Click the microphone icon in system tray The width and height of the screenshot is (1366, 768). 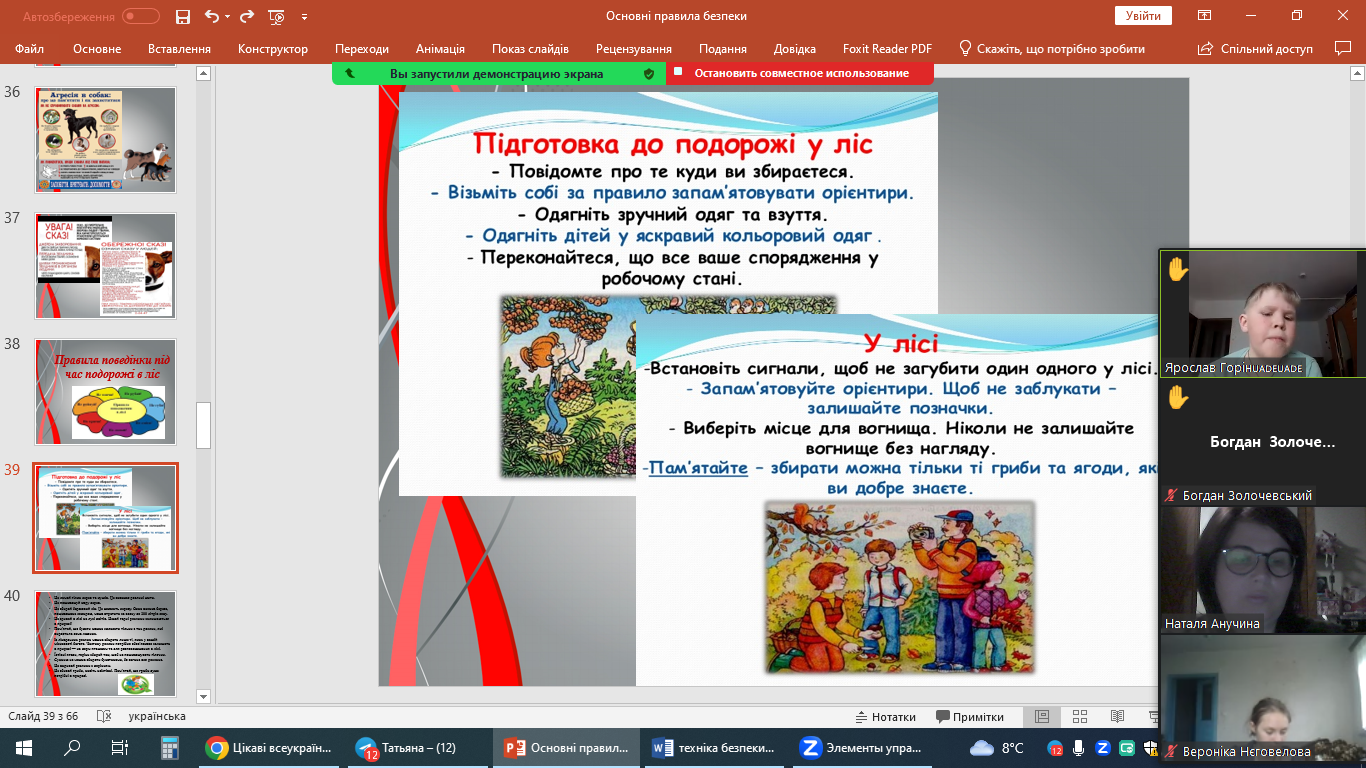click(x=1079, y=748)
